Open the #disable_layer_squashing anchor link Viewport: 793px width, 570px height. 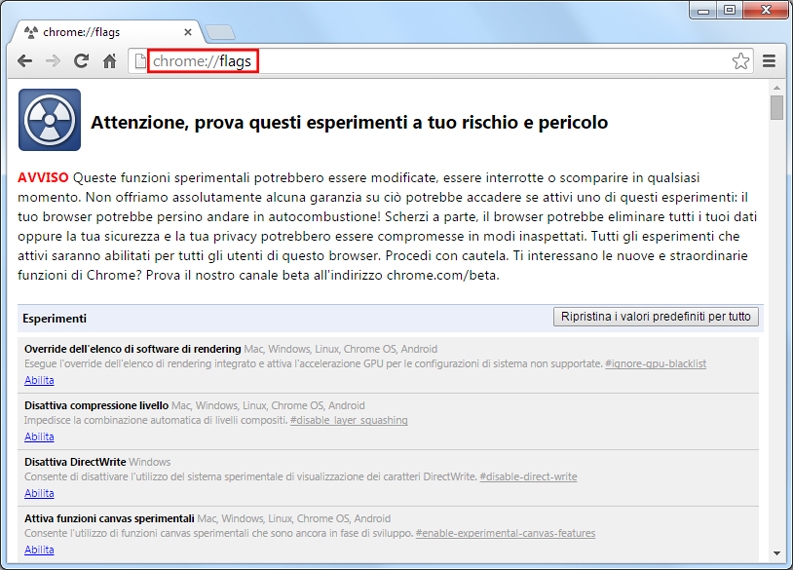point(349,420)
